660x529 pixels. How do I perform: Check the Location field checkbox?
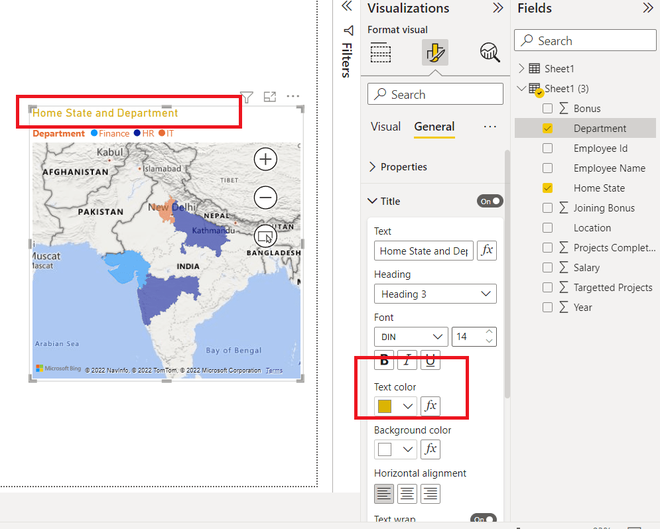pyautogui.click(x=547, y=228)
